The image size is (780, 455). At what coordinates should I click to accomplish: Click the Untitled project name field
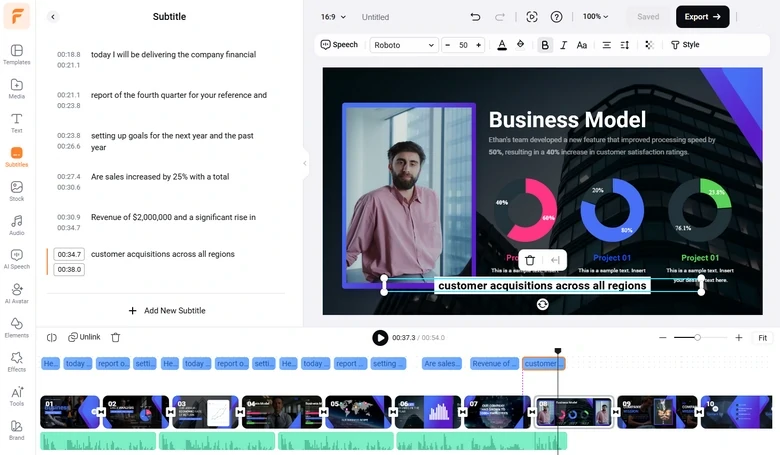[376, 17]
